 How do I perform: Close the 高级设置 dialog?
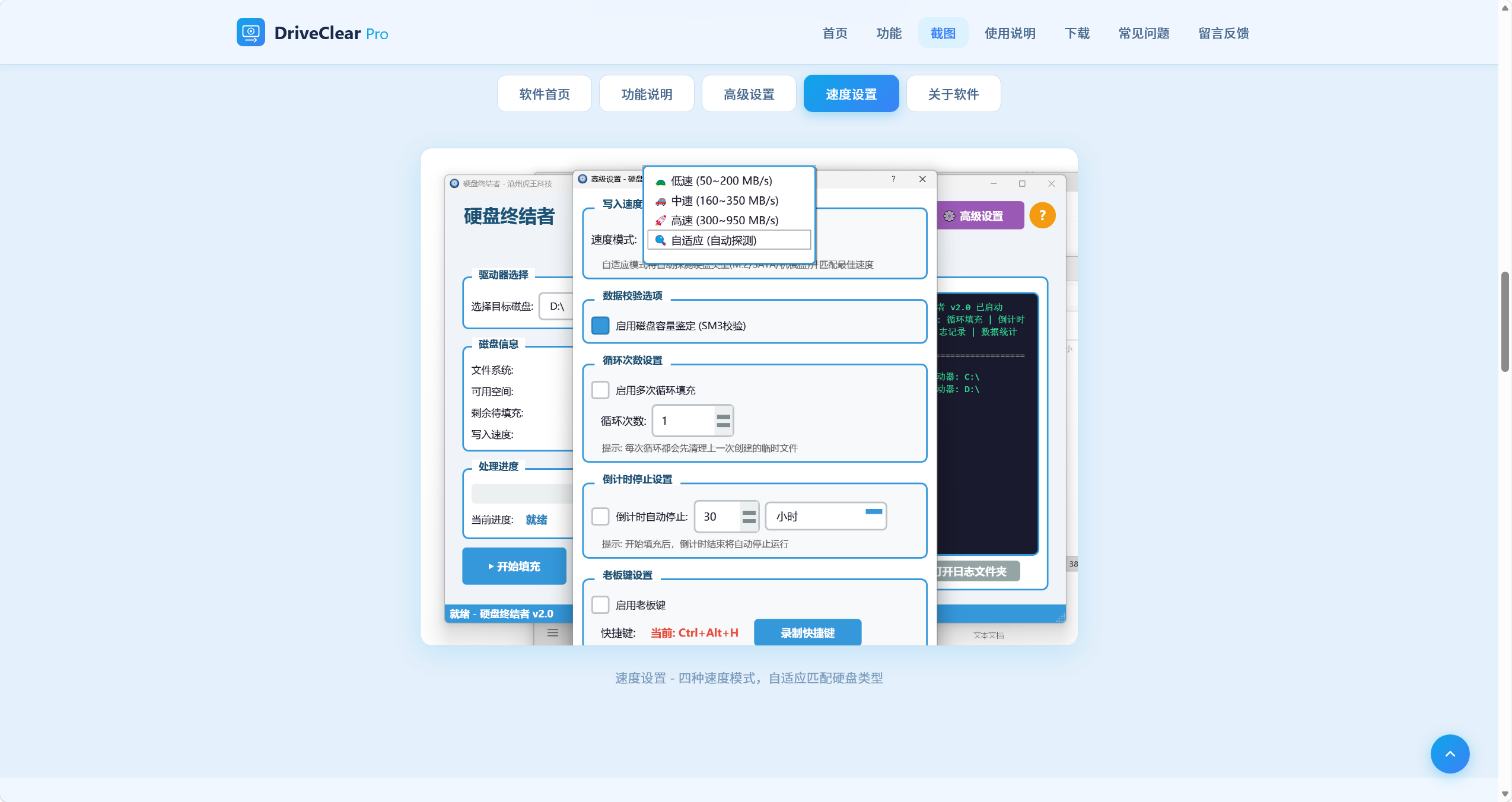(x=922, y=179)
